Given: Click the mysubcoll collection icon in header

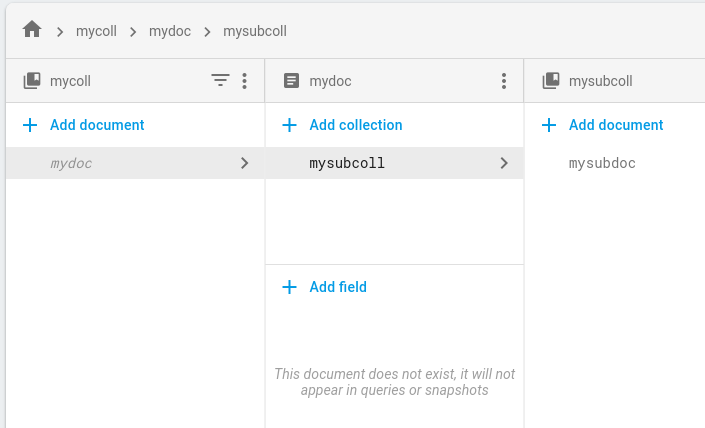Looking at the screenshot, I should 551,81.
